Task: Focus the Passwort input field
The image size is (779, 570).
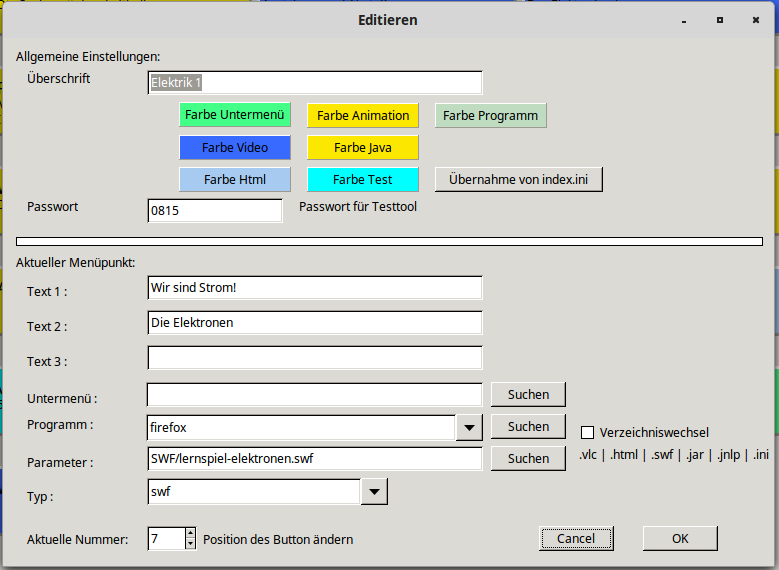Action: click(215, 210)
